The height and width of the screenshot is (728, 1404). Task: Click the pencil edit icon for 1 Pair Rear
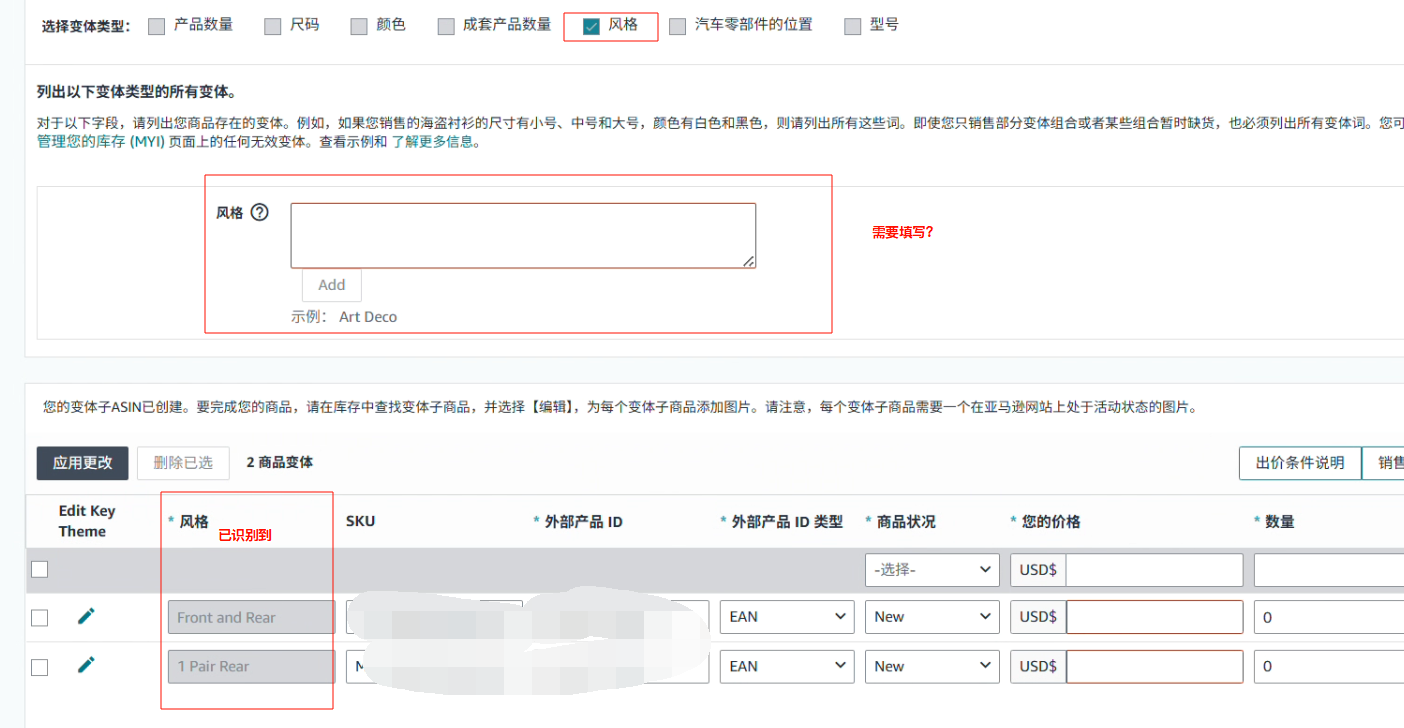click(x=87, y=665)
